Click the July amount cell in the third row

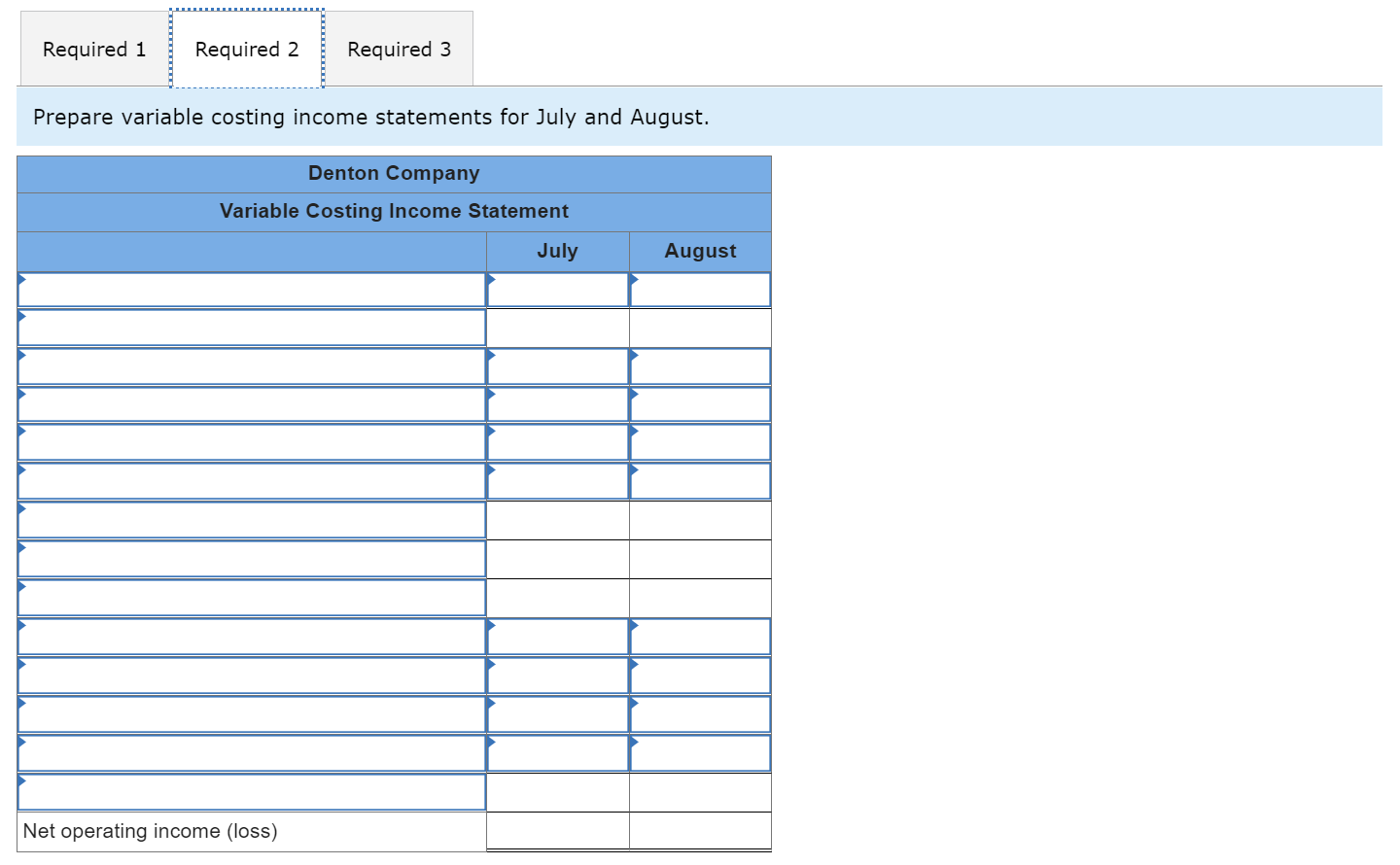pos(558,366)
